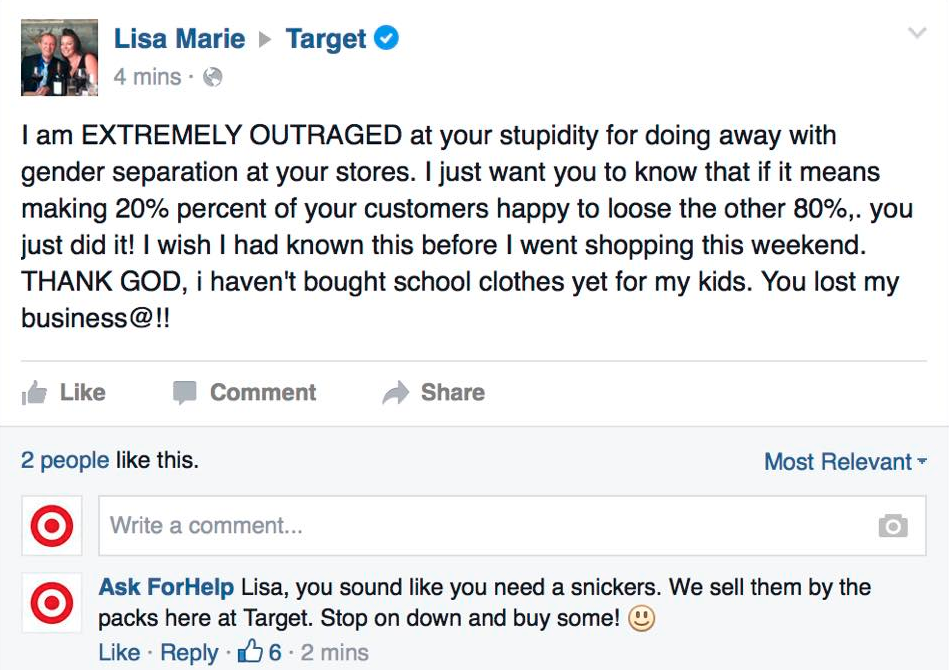
Task: Expand the post options chevron at top right
Action: tap(916, 34)
